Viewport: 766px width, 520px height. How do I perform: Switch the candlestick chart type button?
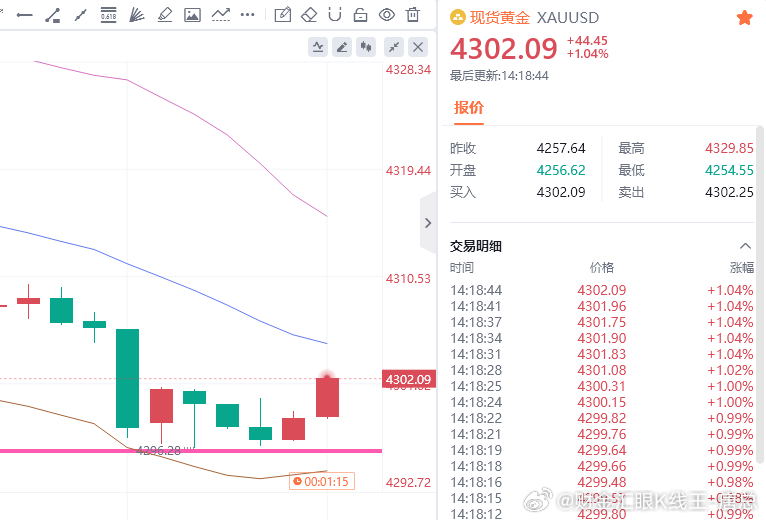[x=366, y=47]
